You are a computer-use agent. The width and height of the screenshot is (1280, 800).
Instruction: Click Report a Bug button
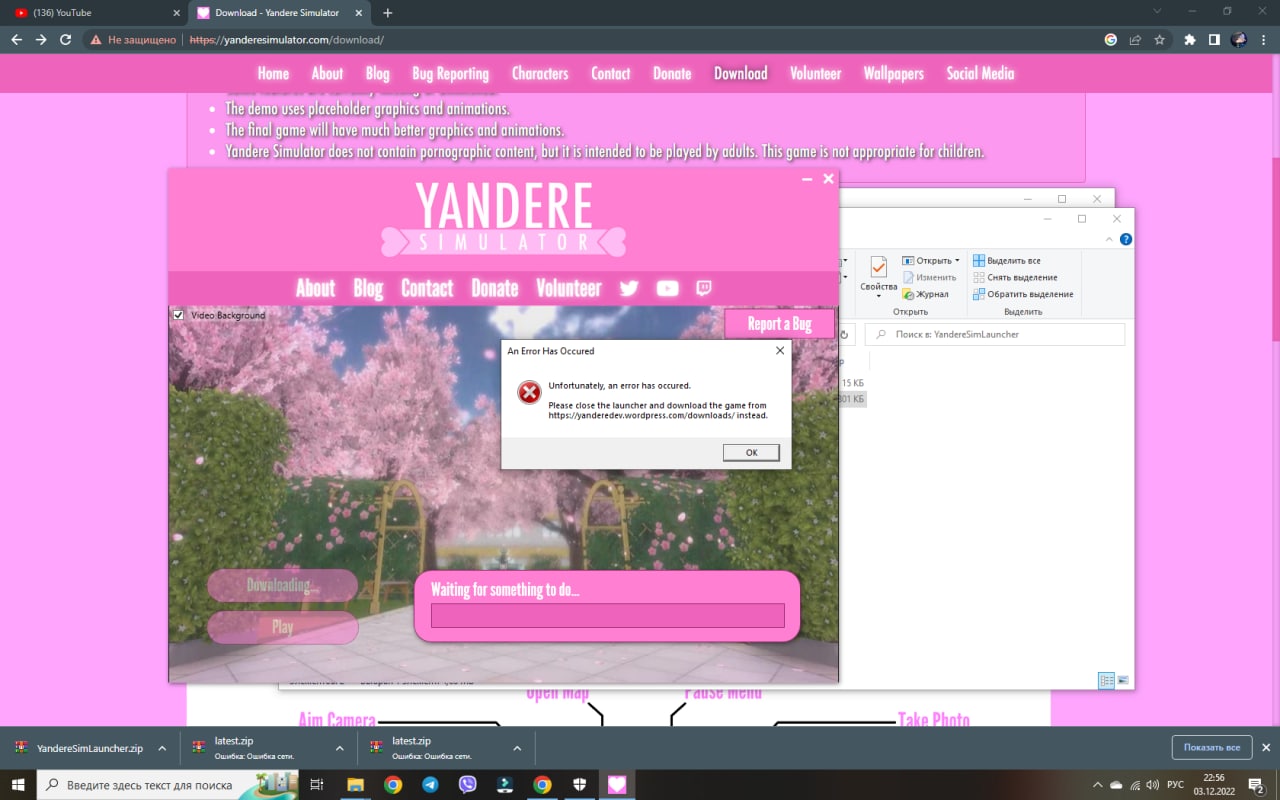coord(780,324)
